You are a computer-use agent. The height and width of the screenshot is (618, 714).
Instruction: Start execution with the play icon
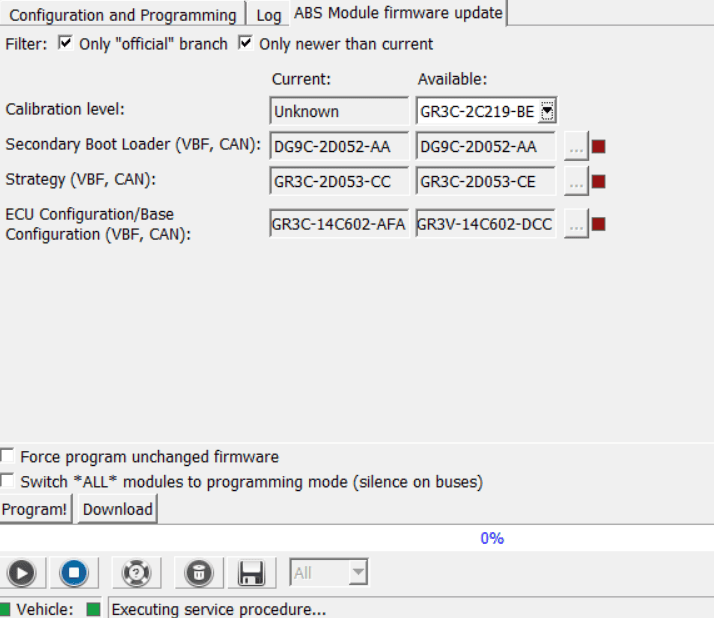tap(22, 572)
